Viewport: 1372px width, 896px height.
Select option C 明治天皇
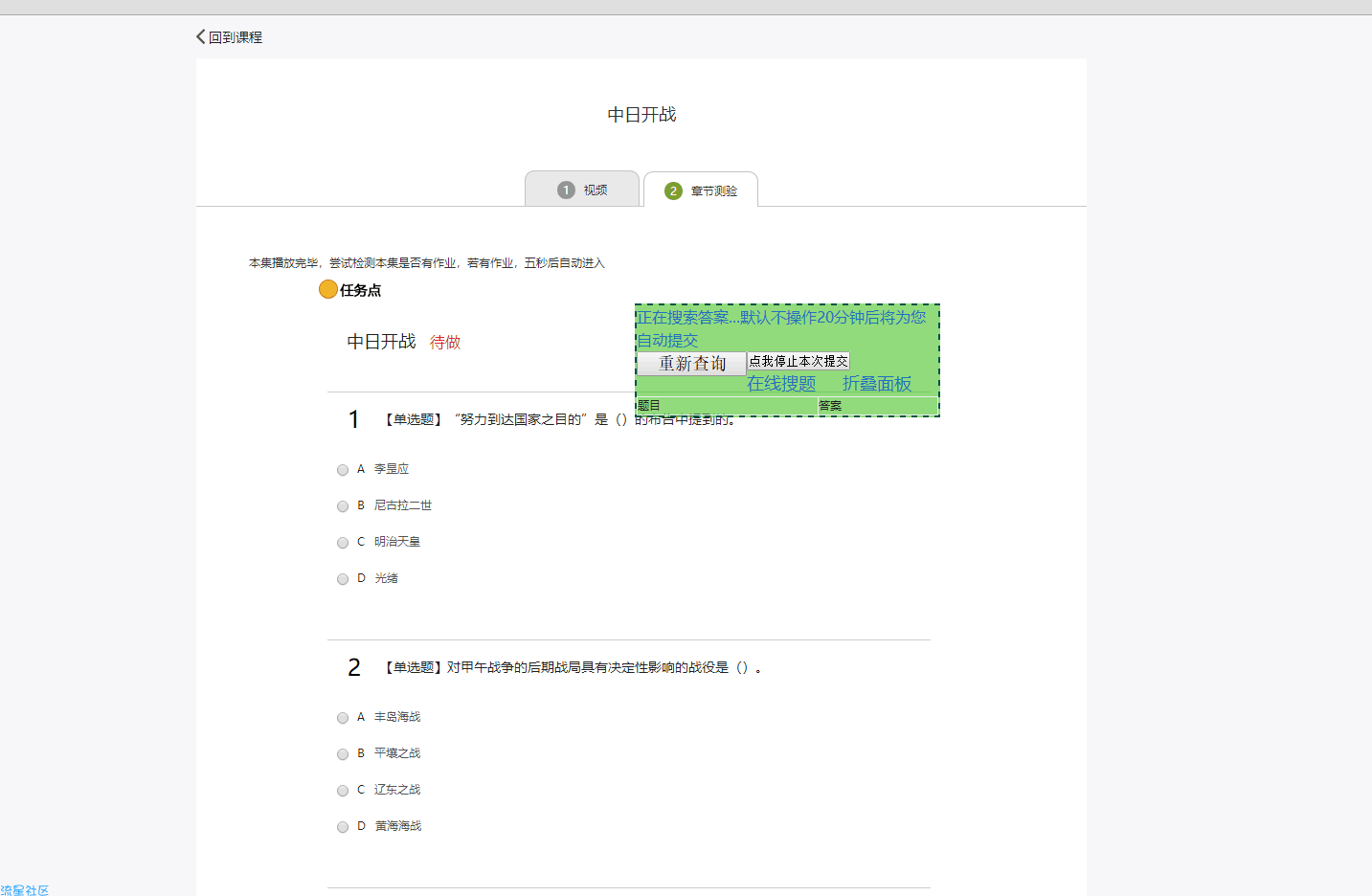[x=343, y=543]
